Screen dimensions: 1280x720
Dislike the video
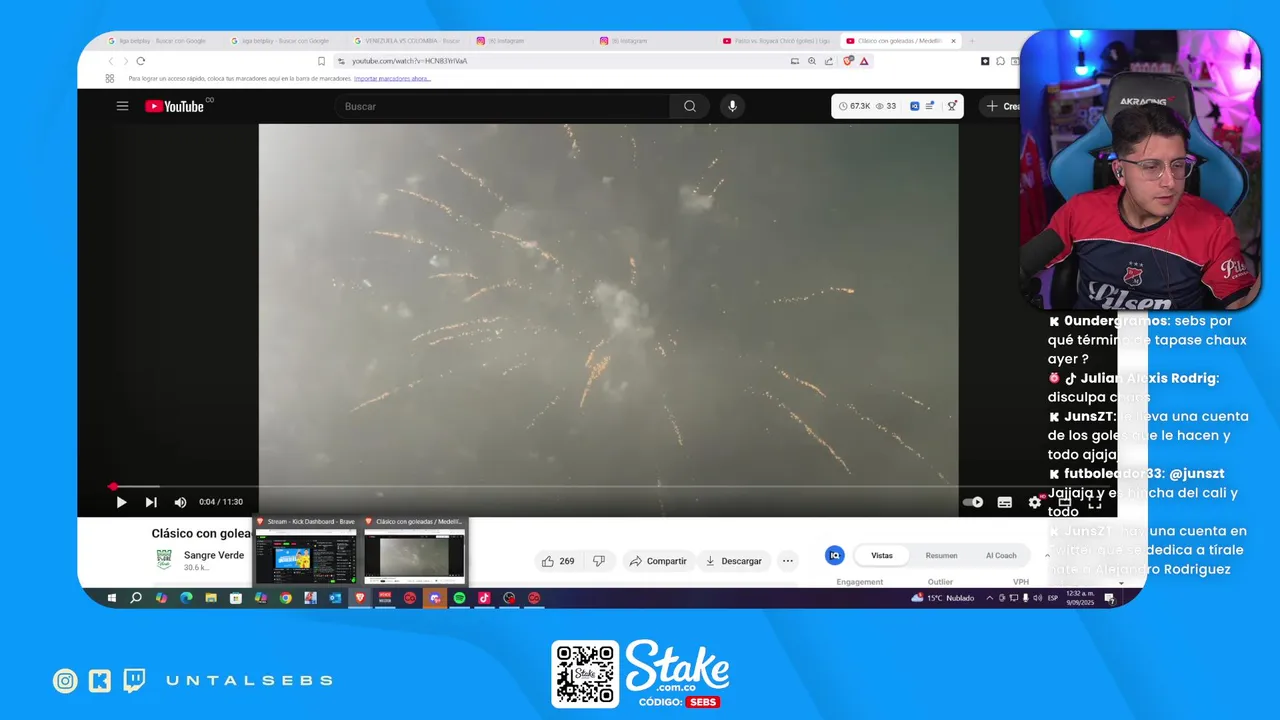click(x=599, y=561)
